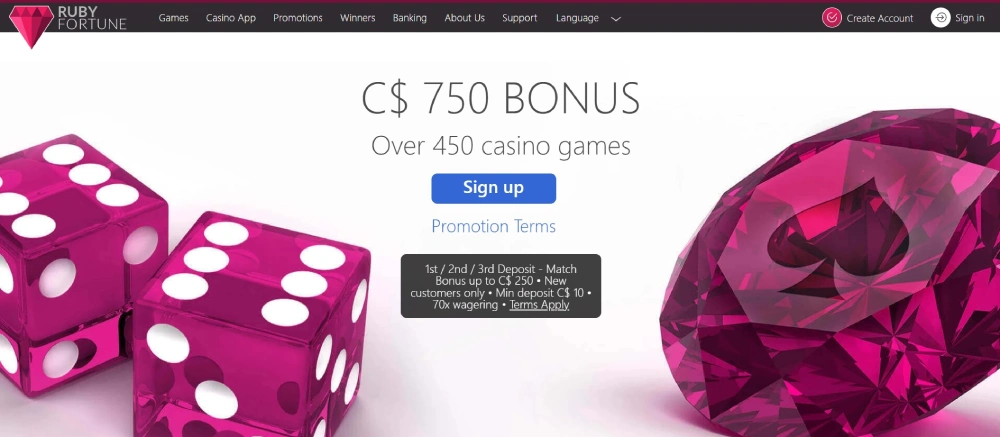Click the Sign in text link

(x=969, y=18)
